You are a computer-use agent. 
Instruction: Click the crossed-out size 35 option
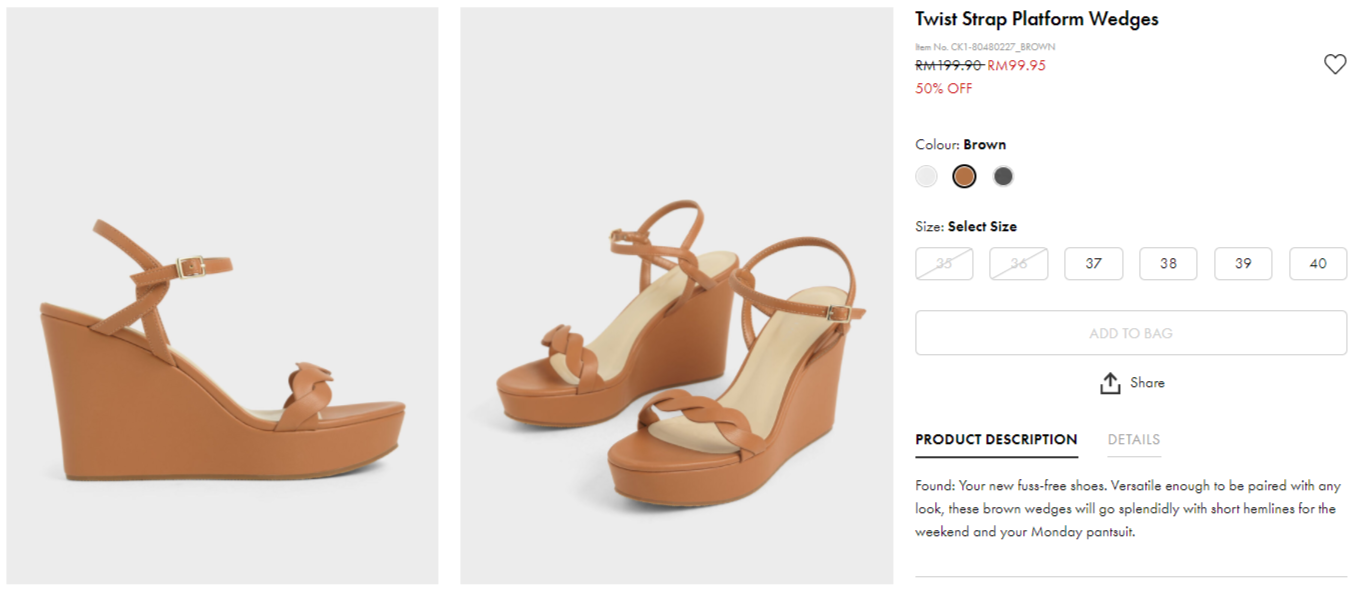(x=944, y=264)
